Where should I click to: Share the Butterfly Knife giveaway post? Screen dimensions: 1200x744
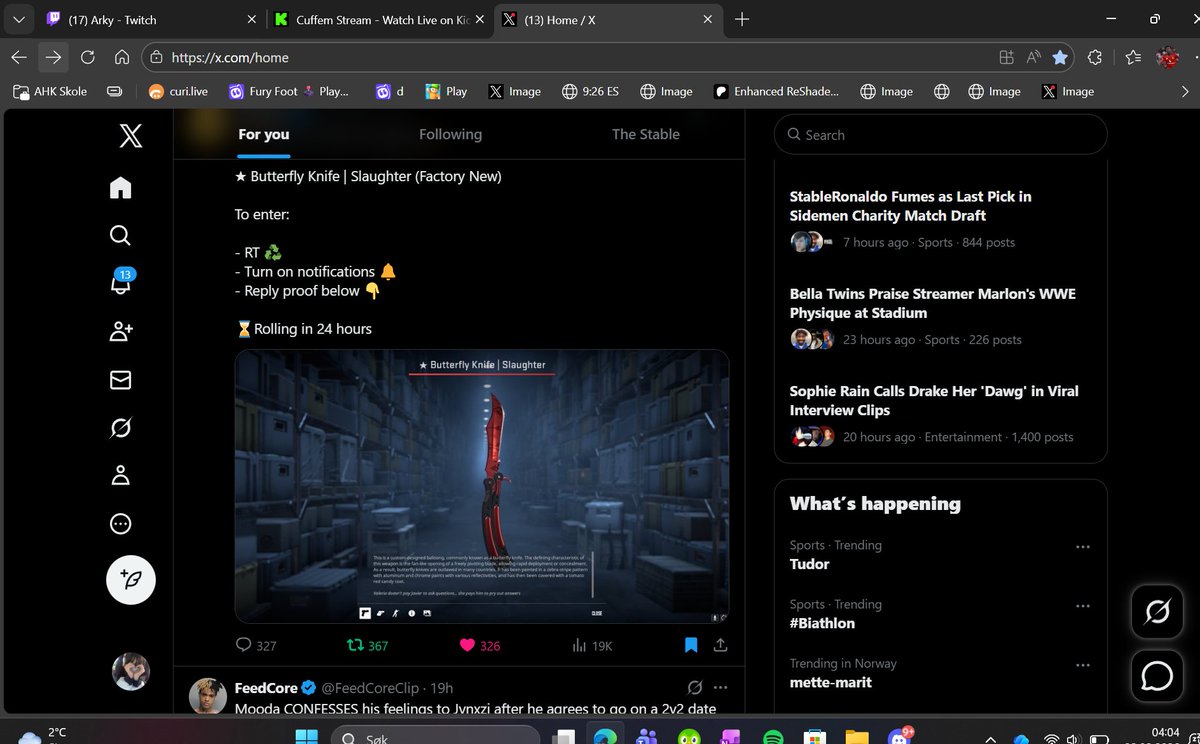721,646
